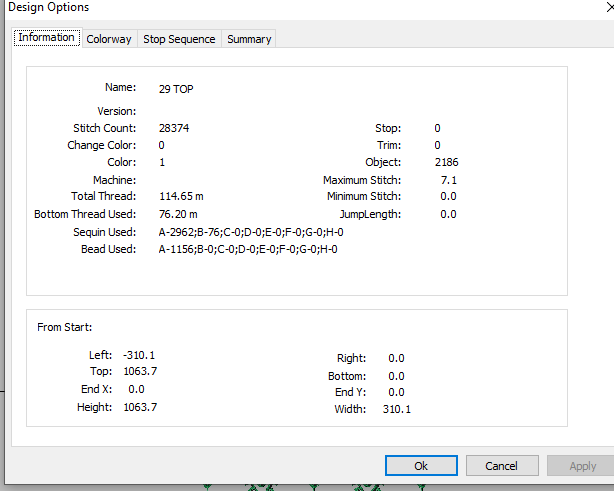
Task: Select stitch count value 28374
Action: pyautogui.click(x=174, y=128)
